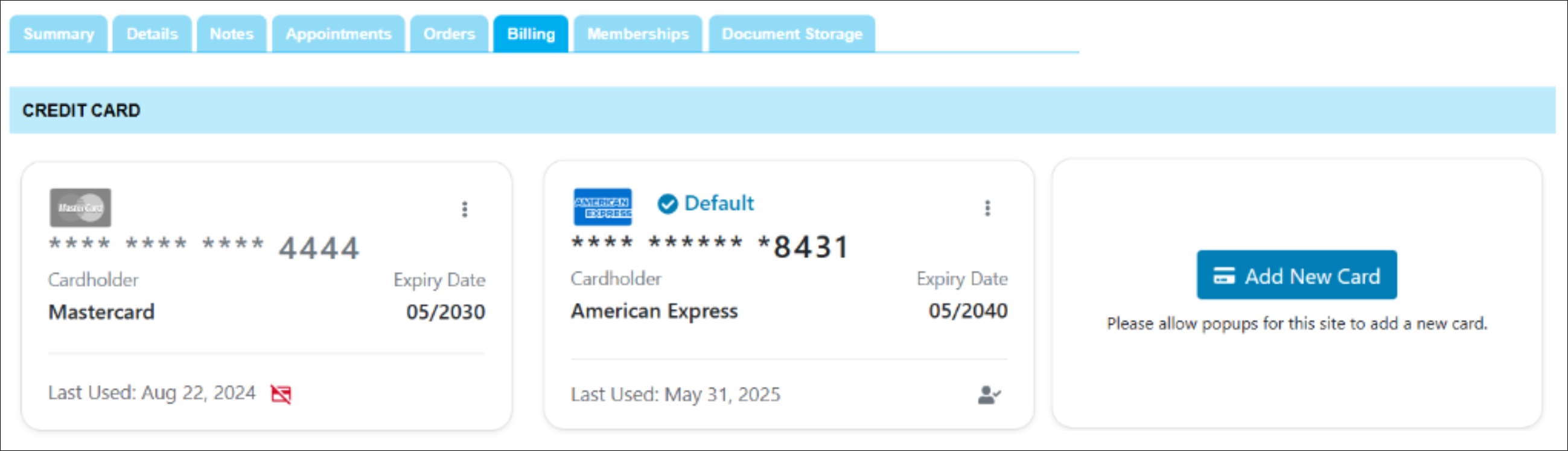Go to the Document Storage tab
The image size is (1568, 451).
click(792, 34)
